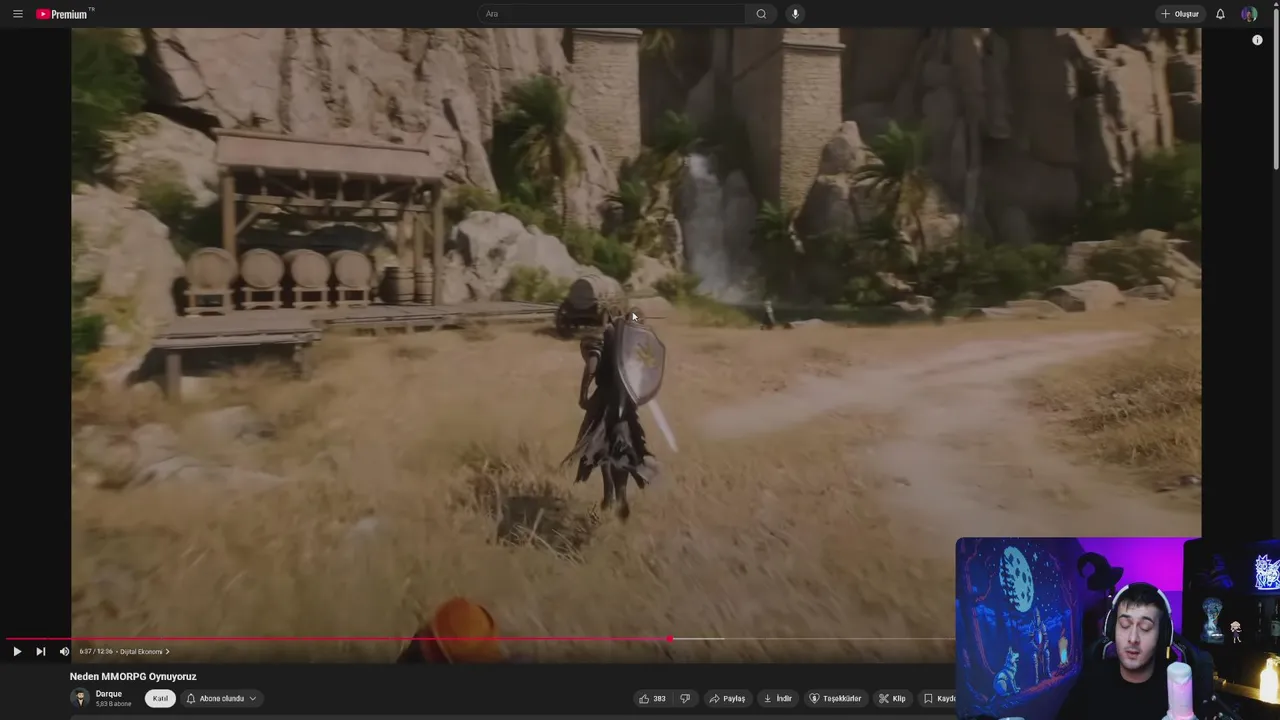Screen dimensions: 1280x720
Task: Open the hamburger guide menu
Action: 18,14
